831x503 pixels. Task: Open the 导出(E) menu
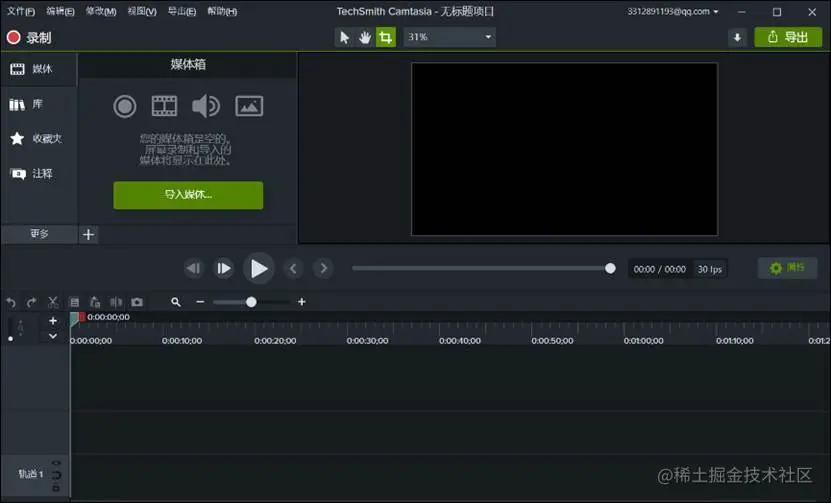[182, 11]
